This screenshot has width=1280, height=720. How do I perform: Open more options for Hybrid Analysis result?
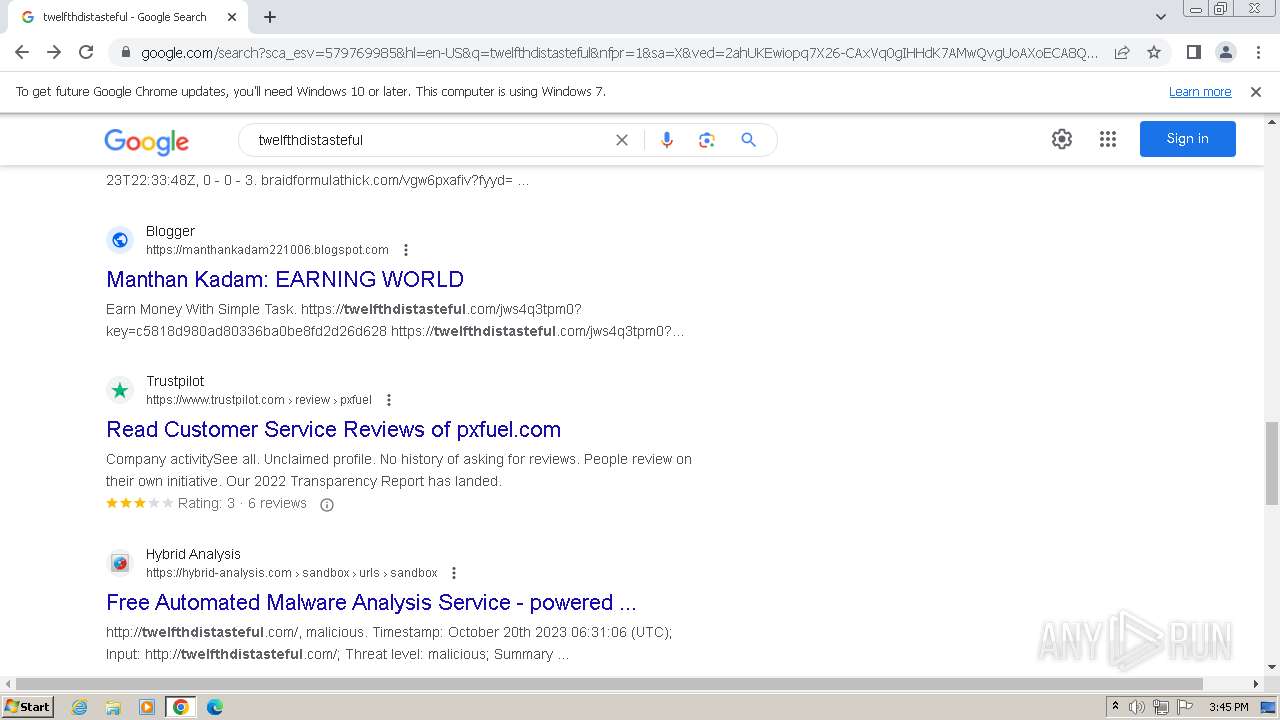pos(454,573)
